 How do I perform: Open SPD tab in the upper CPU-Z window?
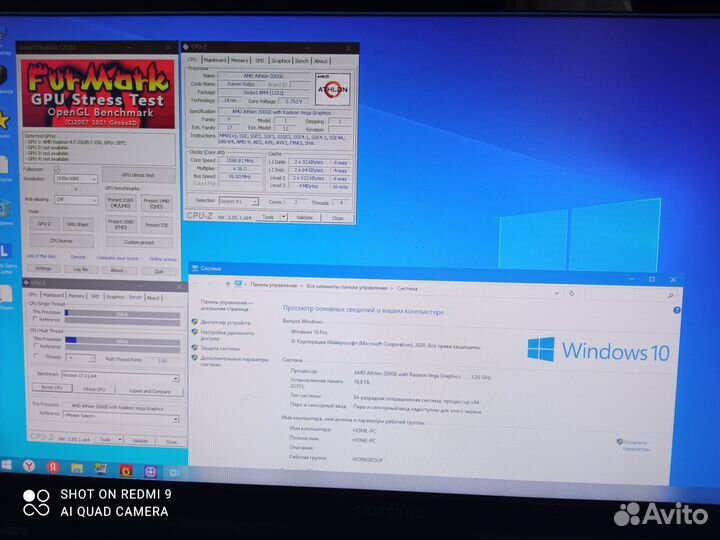260,61
